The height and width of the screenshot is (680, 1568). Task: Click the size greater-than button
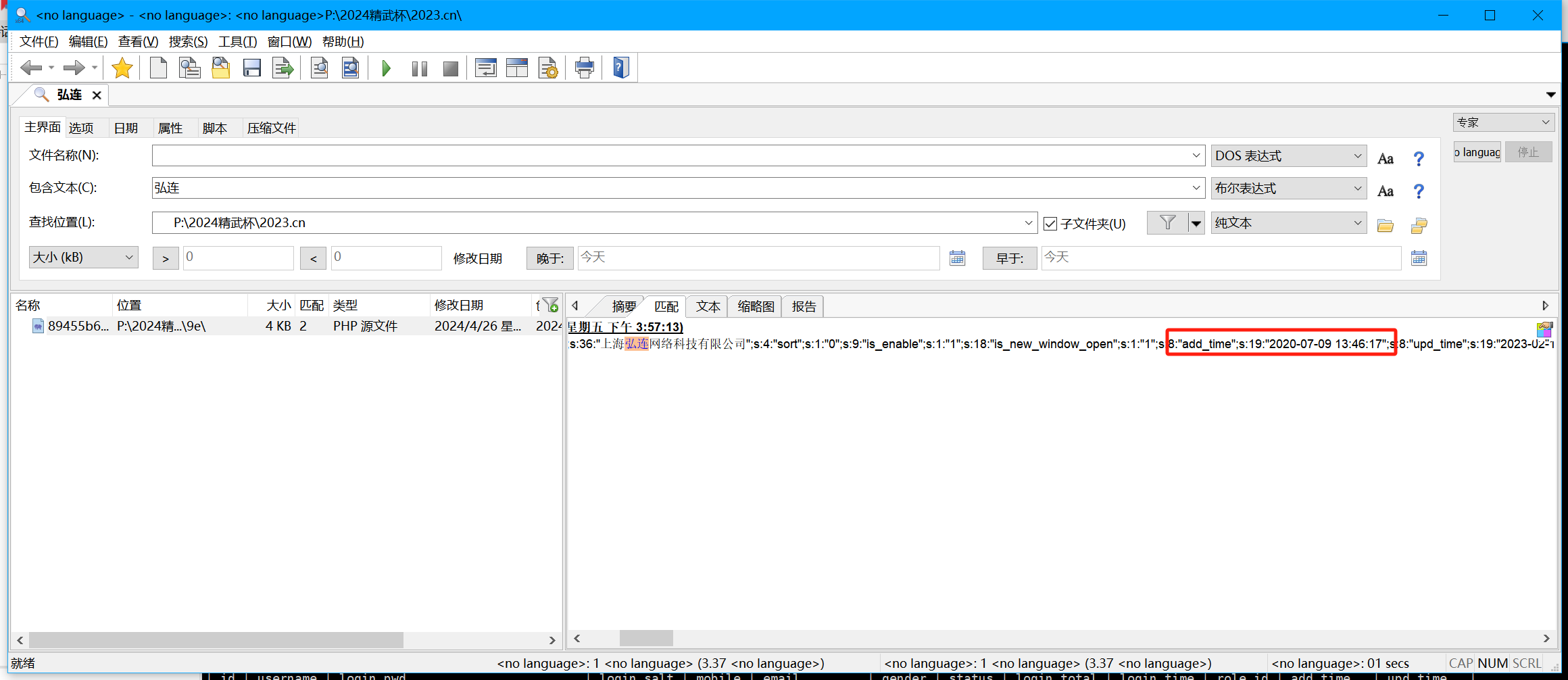(x=166, y=258)
